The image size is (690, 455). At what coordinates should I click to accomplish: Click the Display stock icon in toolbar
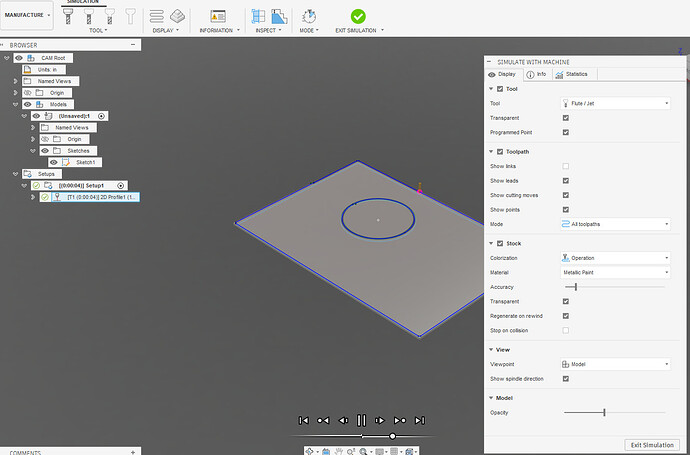[177, 16]
